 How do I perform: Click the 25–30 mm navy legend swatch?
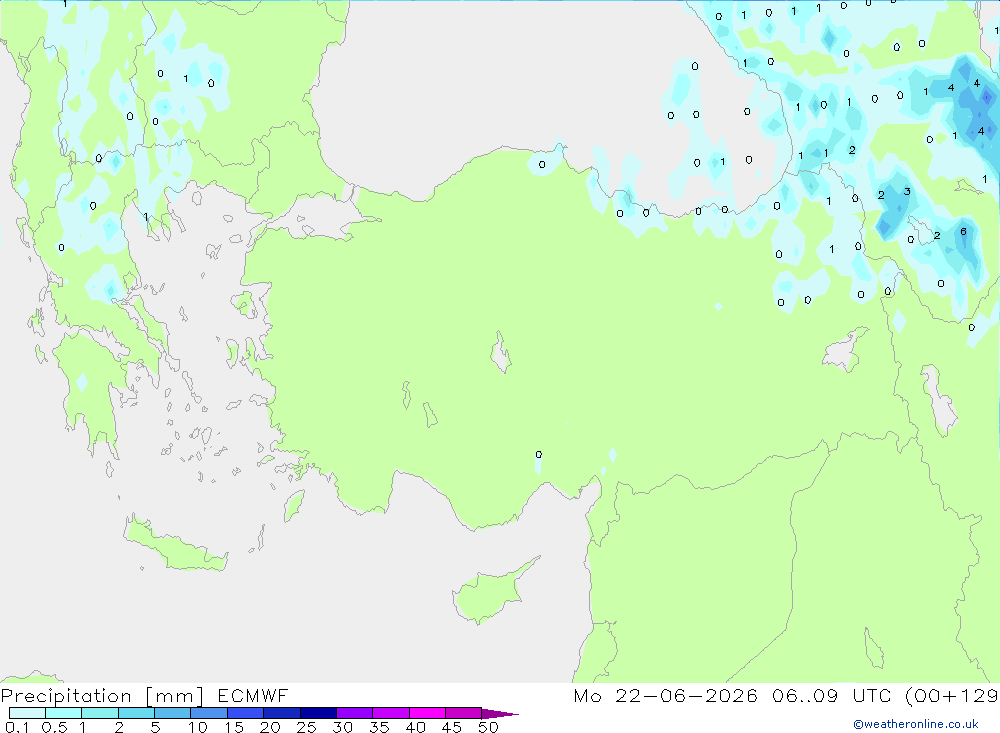318,713
